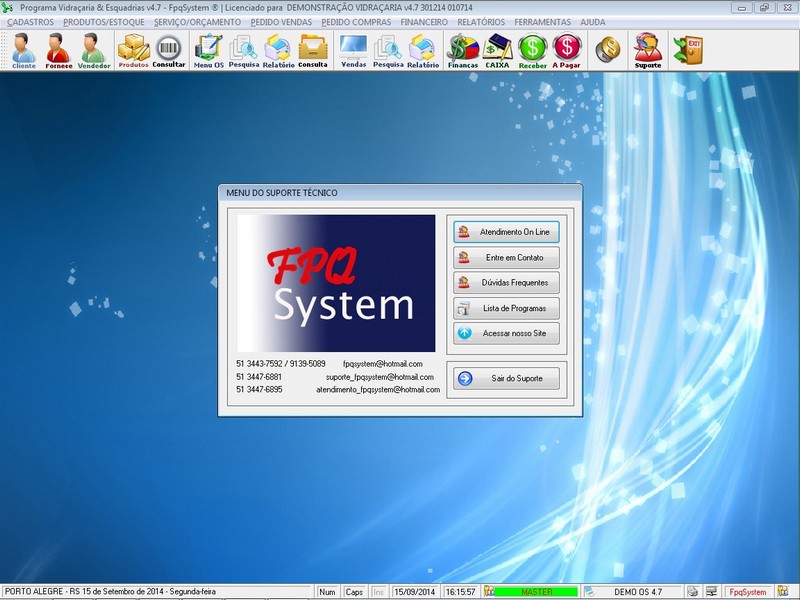Open the CADASTROS menu
Screen dimensions: 800x600
pyautogui.click(x=31, y=21)
